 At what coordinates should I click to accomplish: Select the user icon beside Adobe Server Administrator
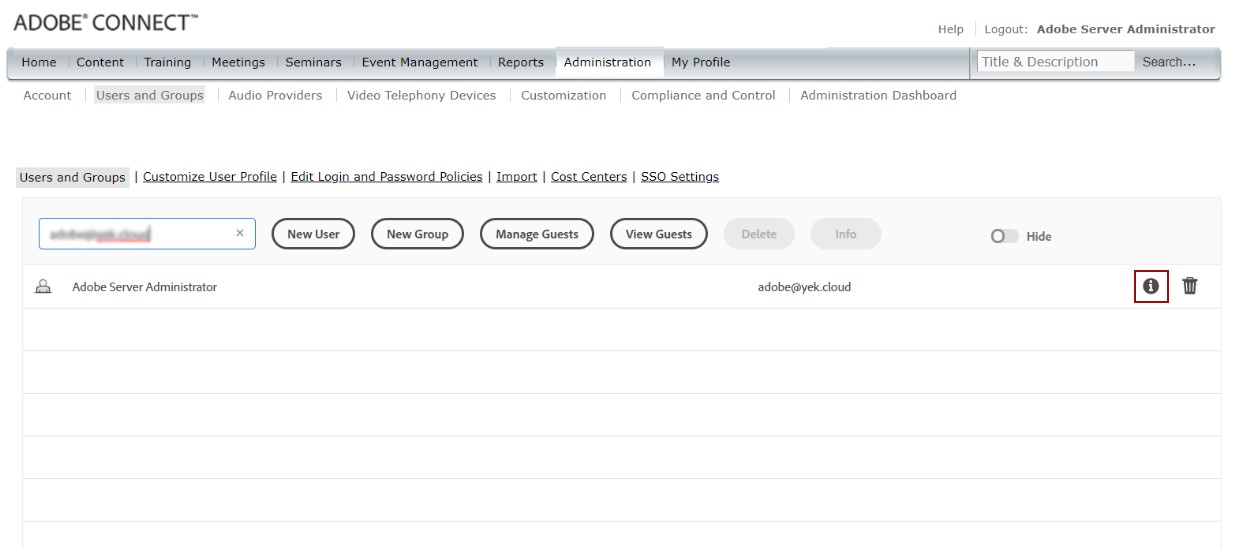43,287
